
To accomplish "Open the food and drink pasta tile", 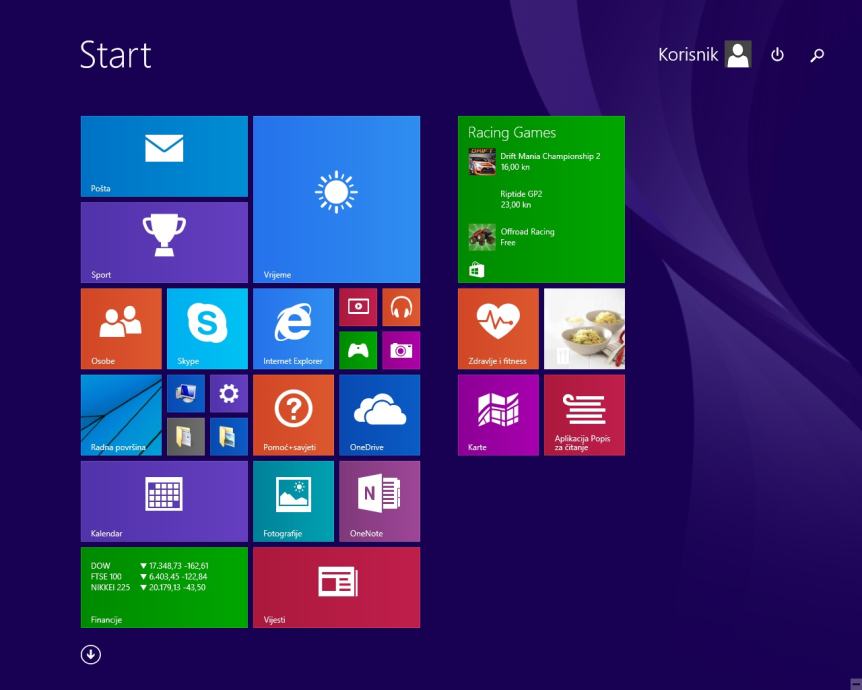I will 584,329.
